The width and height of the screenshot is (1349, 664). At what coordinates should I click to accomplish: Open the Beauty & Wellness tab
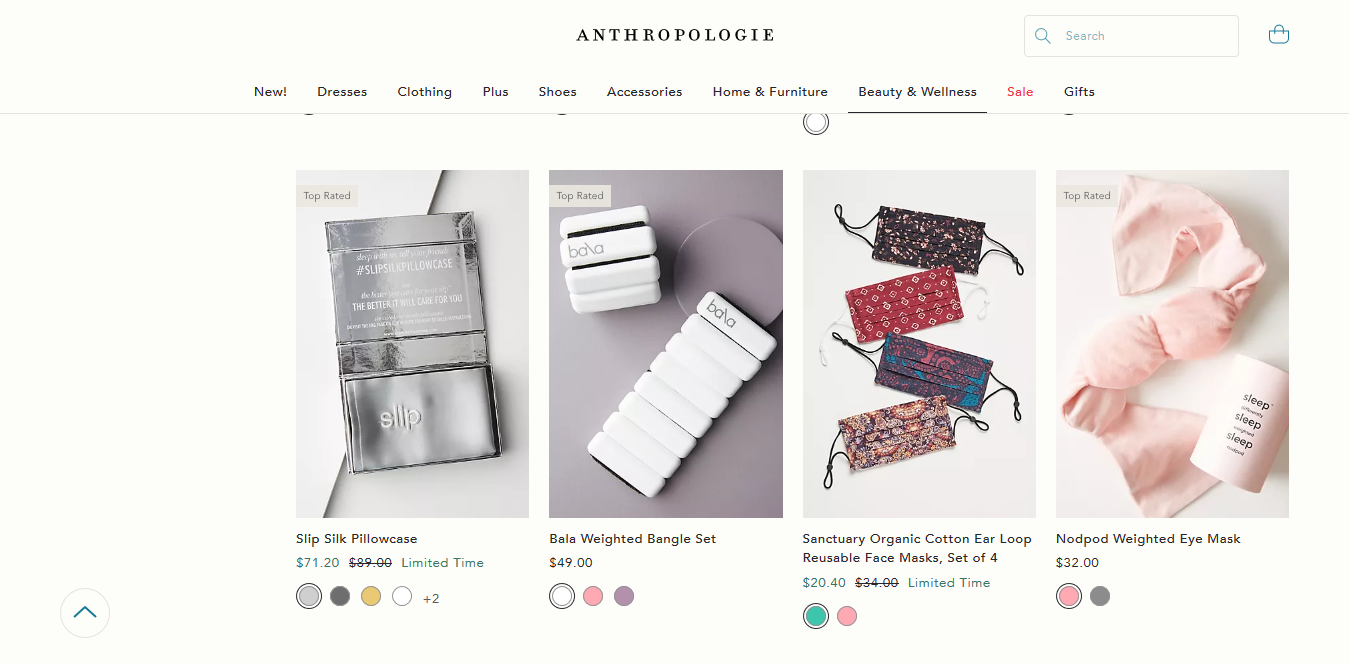tap(917, 91)
